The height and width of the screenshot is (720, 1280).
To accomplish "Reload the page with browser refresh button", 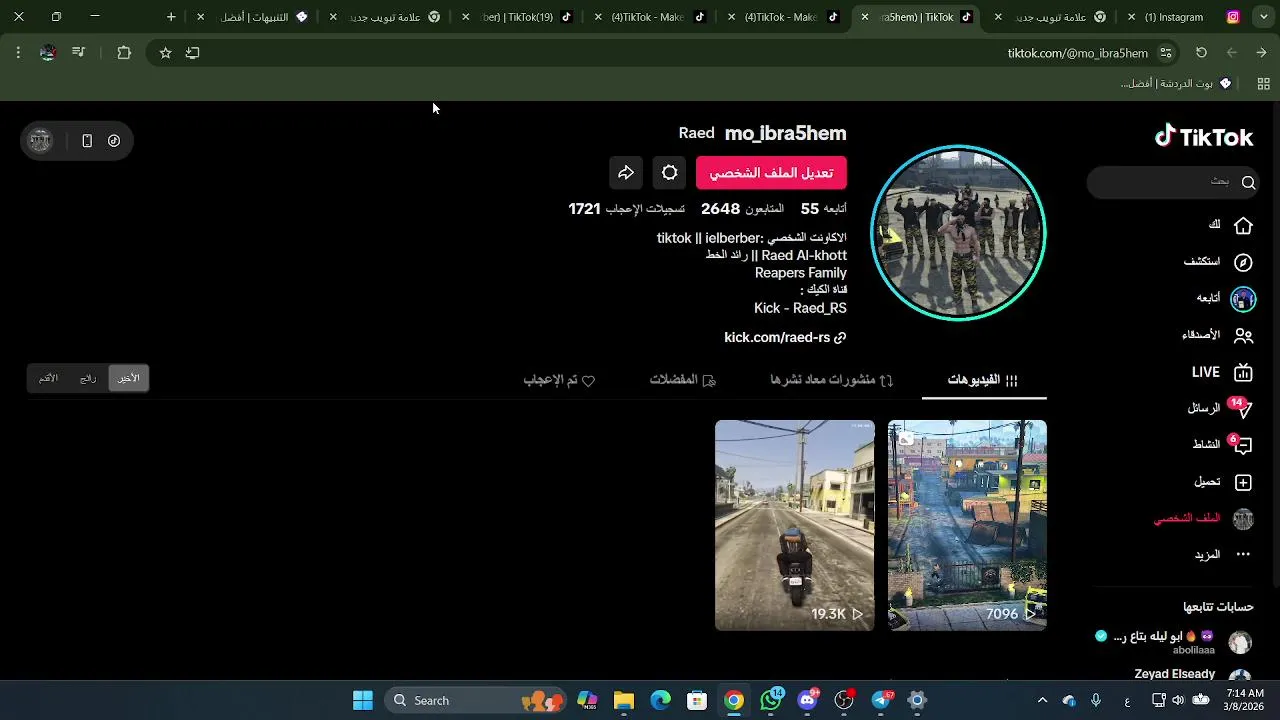I will [1201, 53].
